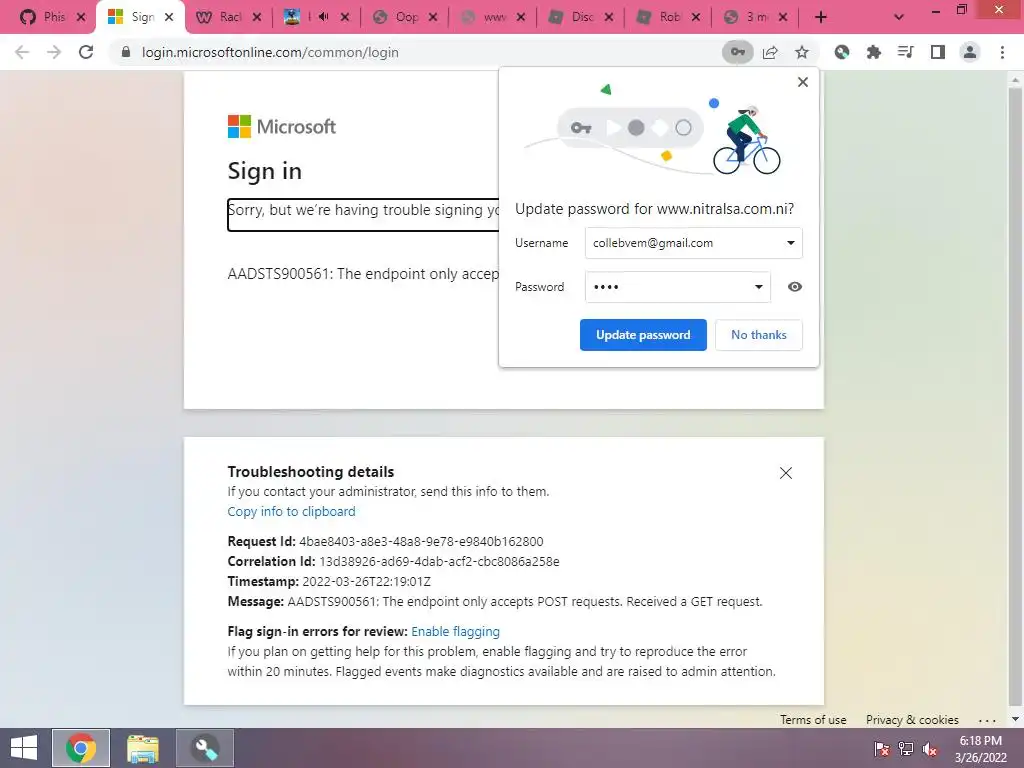Expand the Username dropdown arrow
The width and height of the screenshot is (1024, 768).
pos(791,243)
